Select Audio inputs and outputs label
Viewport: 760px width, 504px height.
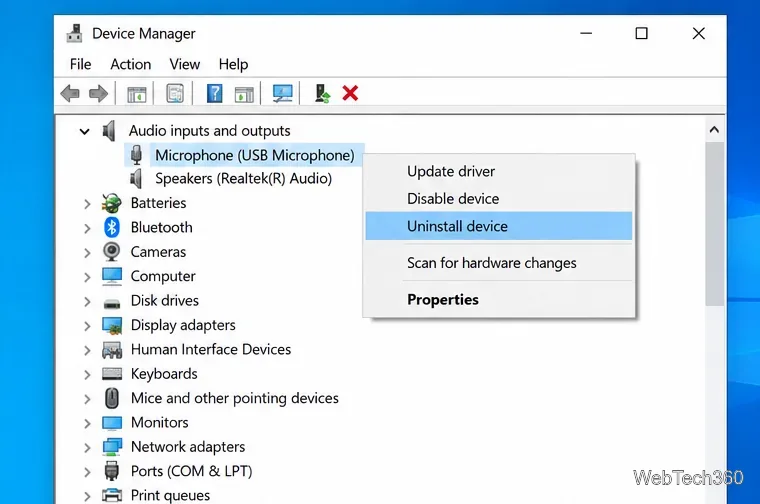209,131
